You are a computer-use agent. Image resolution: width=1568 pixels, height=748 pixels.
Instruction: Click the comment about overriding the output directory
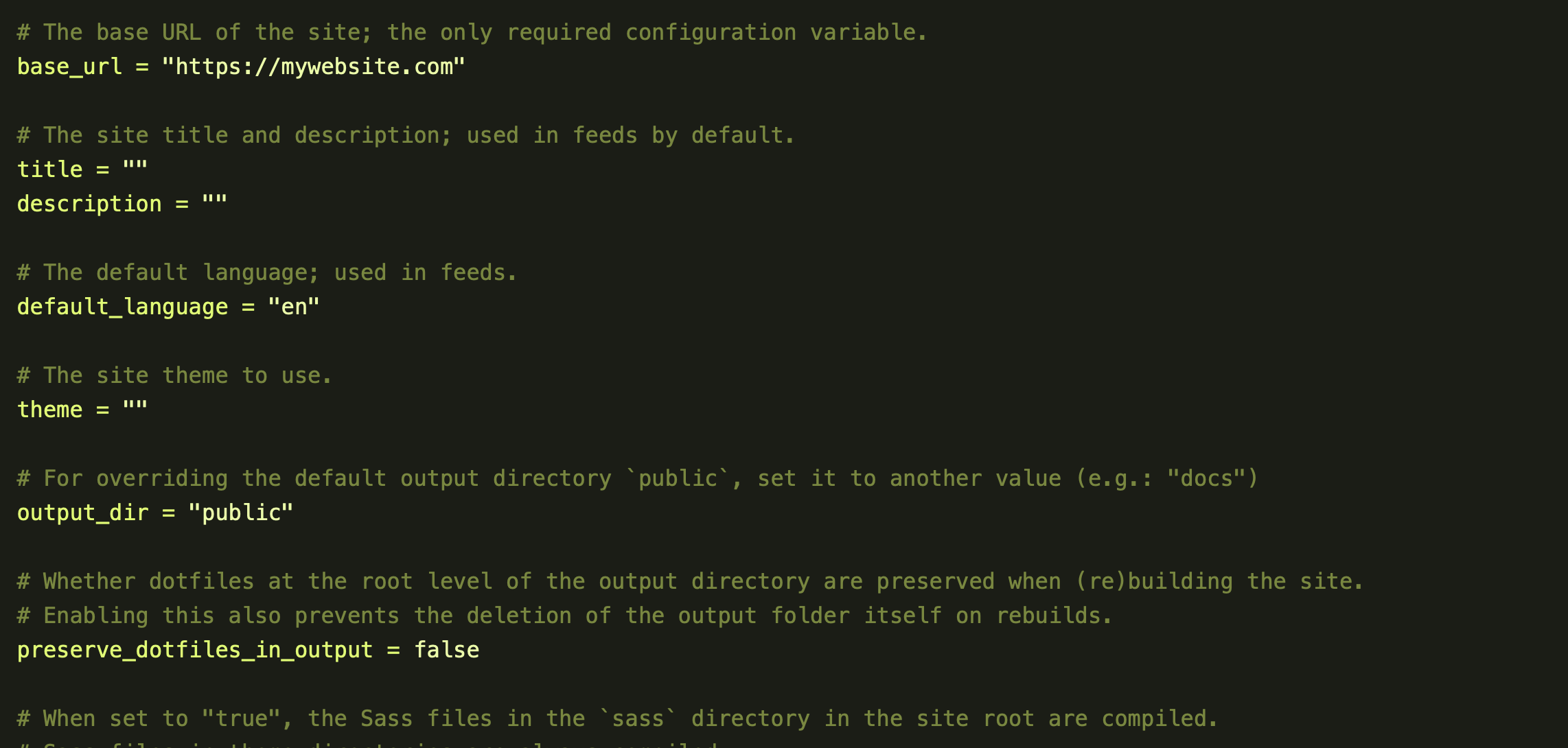point(638,479)
